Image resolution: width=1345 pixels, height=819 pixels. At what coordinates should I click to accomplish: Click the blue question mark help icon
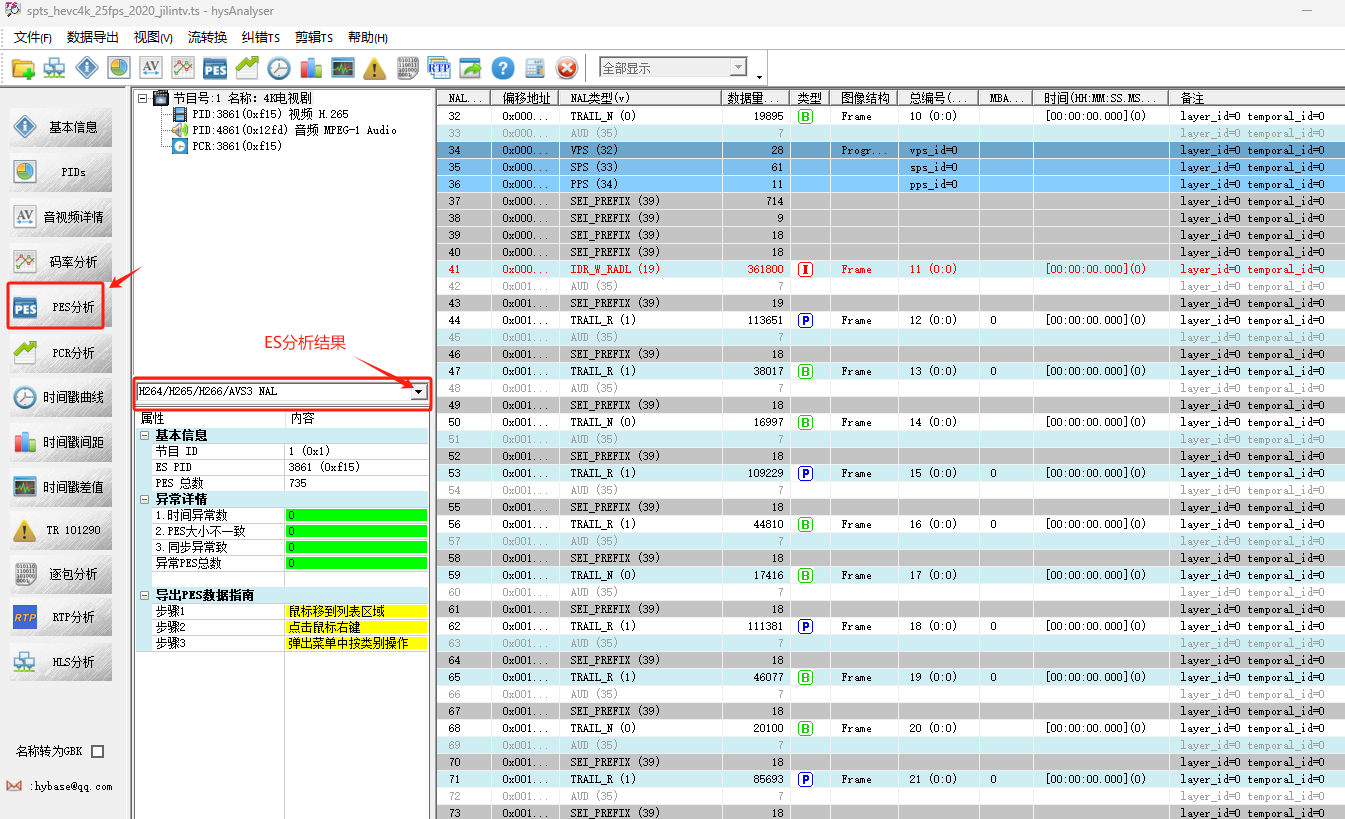tap(503, 68)
